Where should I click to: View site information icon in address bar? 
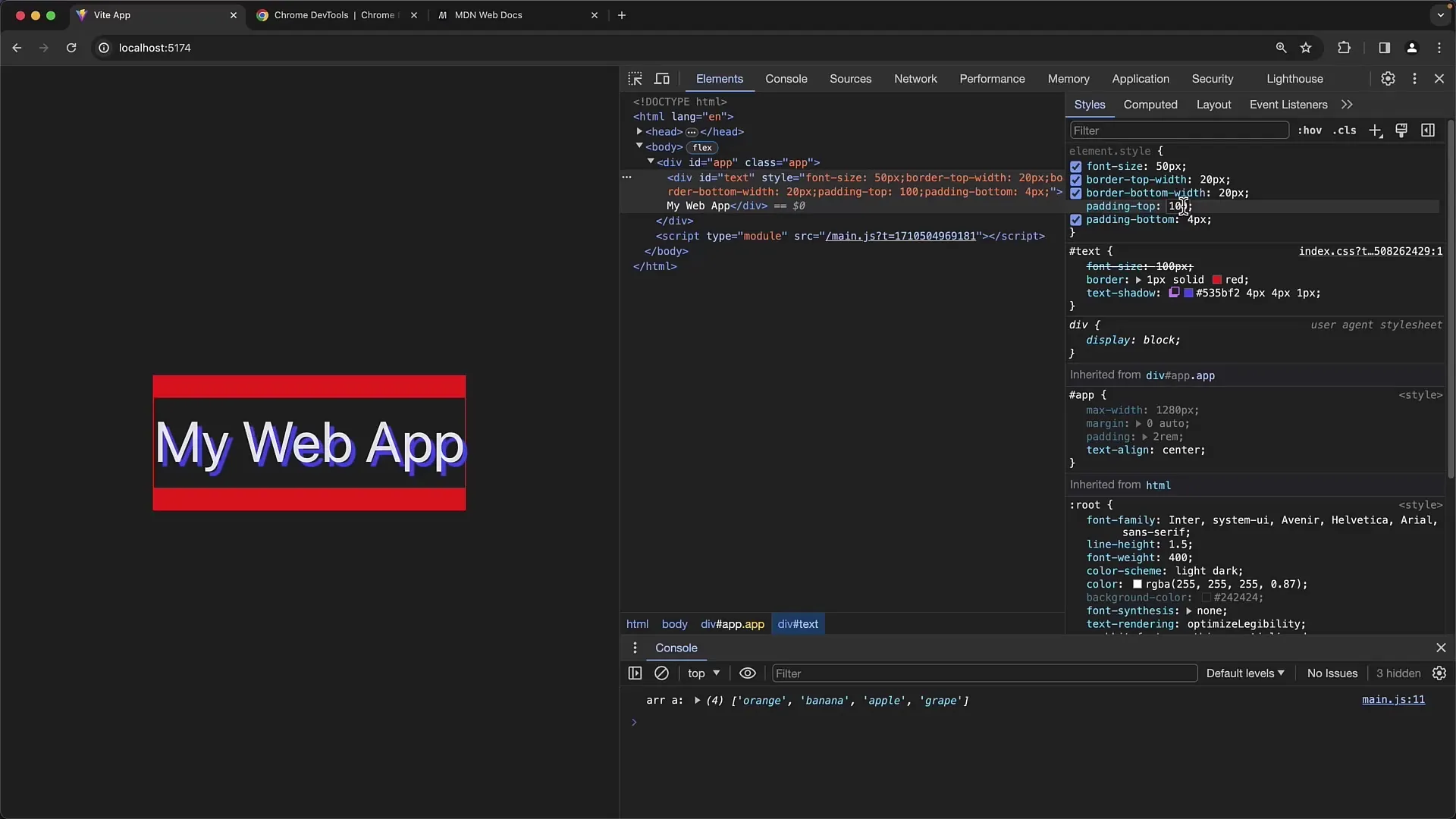tap(104, 48)
